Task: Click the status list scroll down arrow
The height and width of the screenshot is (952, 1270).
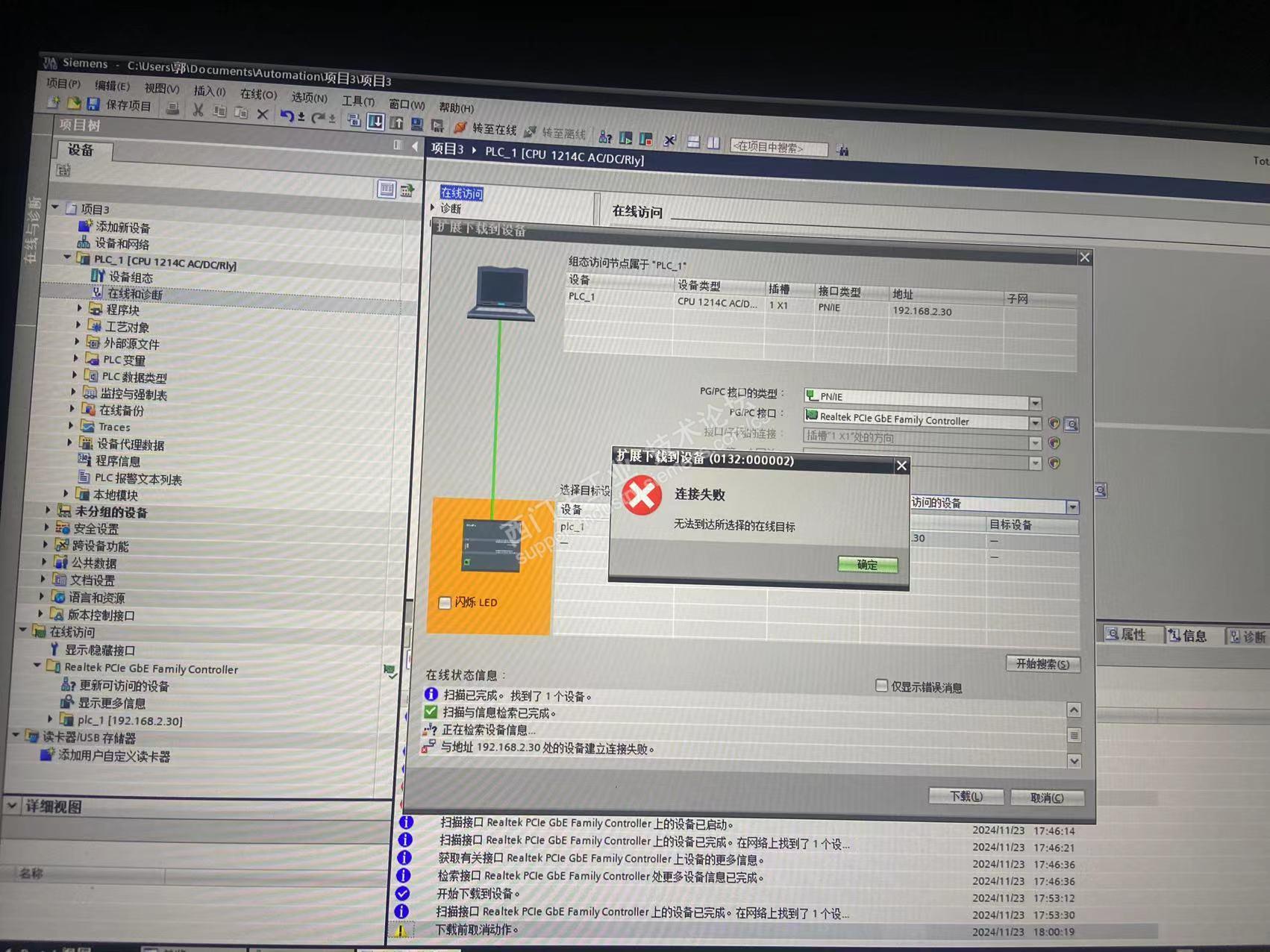Action: pyautogui.click(x=1074, y=761)
